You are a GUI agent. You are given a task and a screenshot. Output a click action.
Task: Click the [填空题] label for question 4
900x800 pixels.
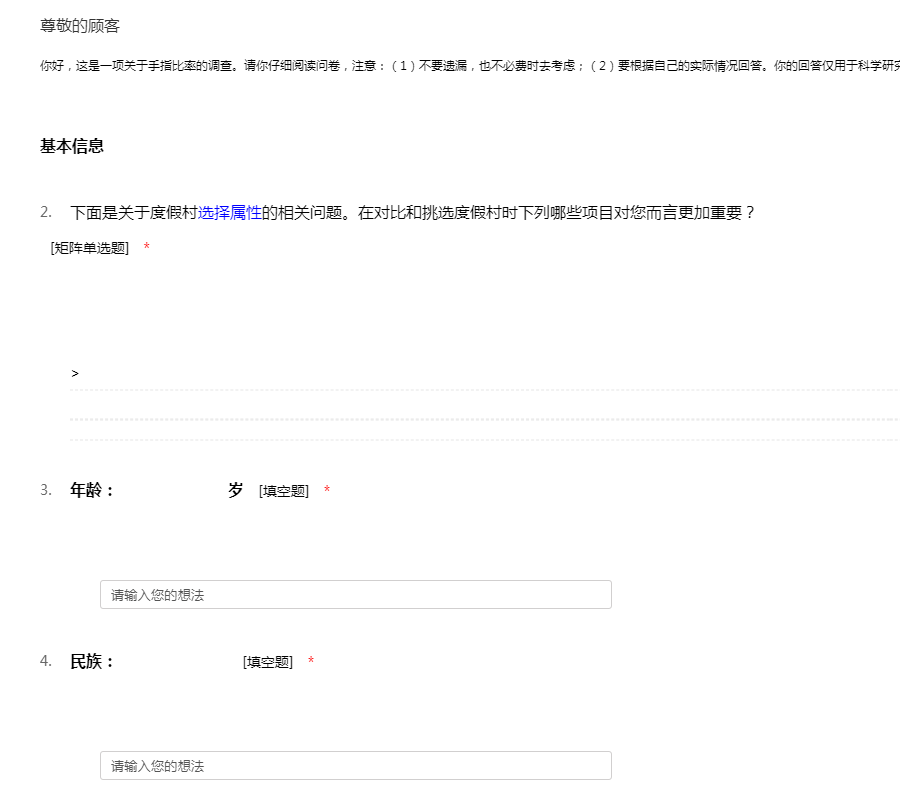(268, 662)
